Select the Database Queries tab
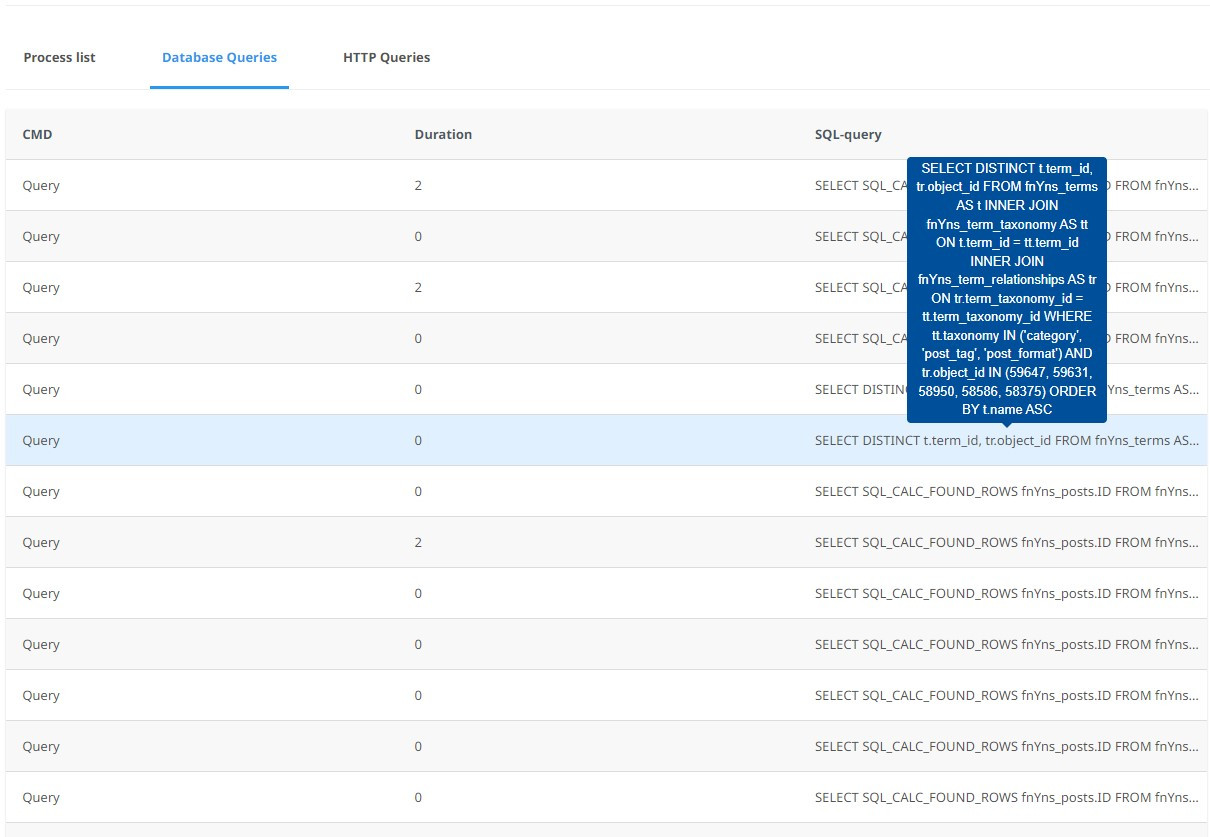This screenshot has height=837, width=1210. (x=219, y=57)
